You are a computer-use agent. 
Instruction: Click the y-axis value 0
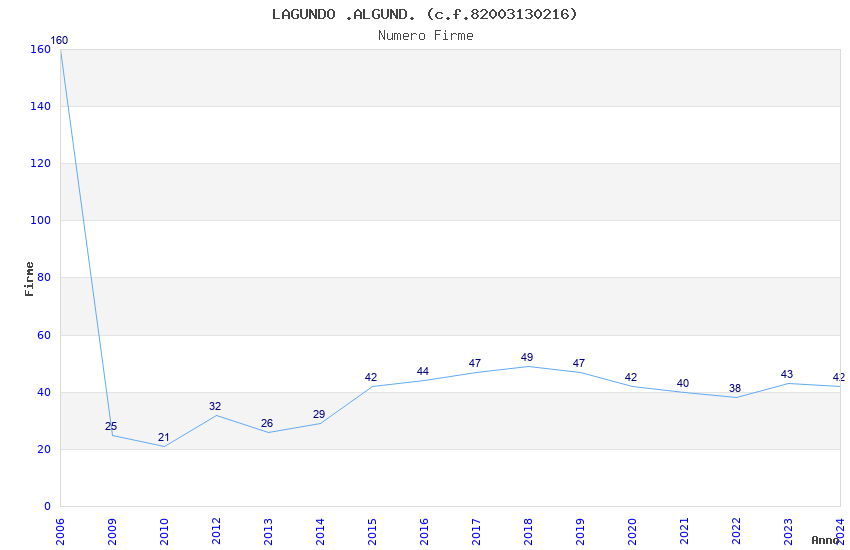click(47, 506)
